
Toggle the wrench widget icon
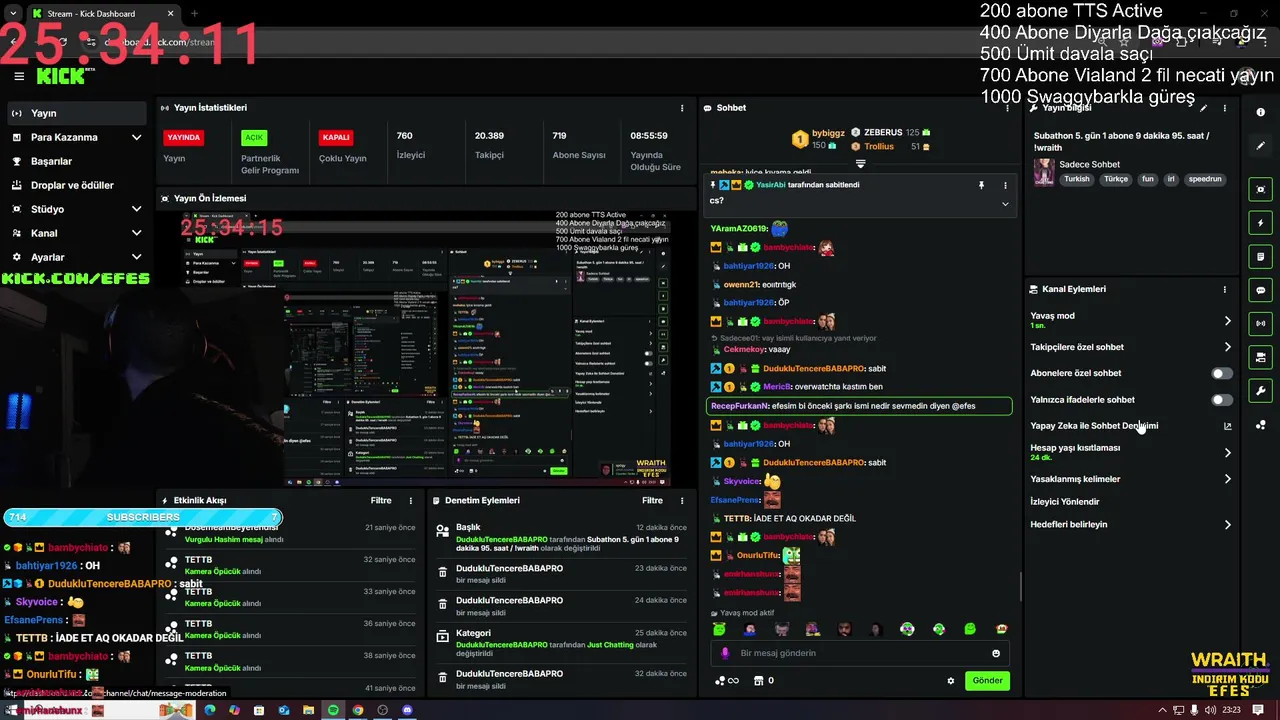point(1261,391)
